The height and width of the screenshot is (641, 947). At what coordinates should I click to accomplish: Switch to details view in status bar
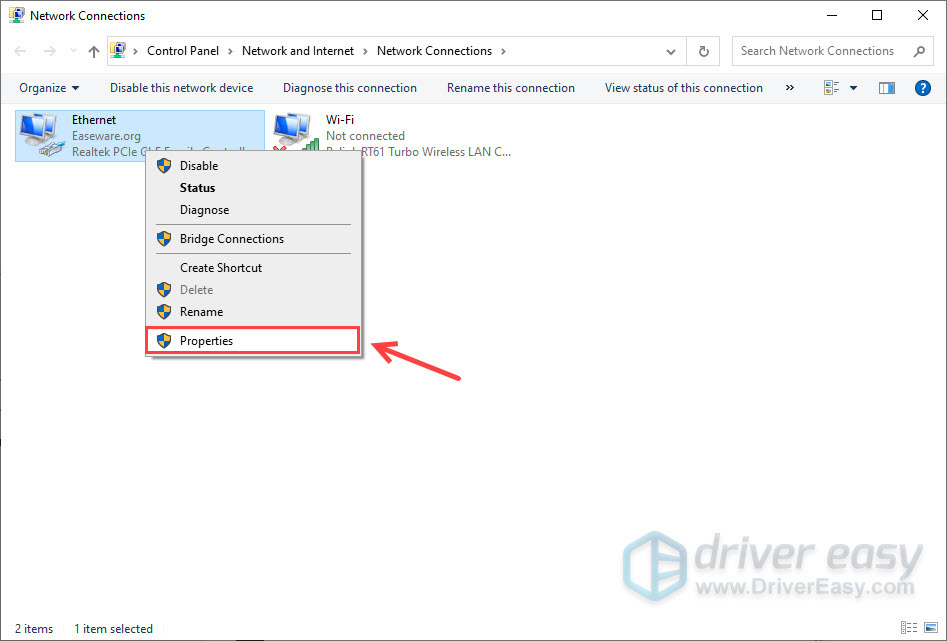pos(908,628)
